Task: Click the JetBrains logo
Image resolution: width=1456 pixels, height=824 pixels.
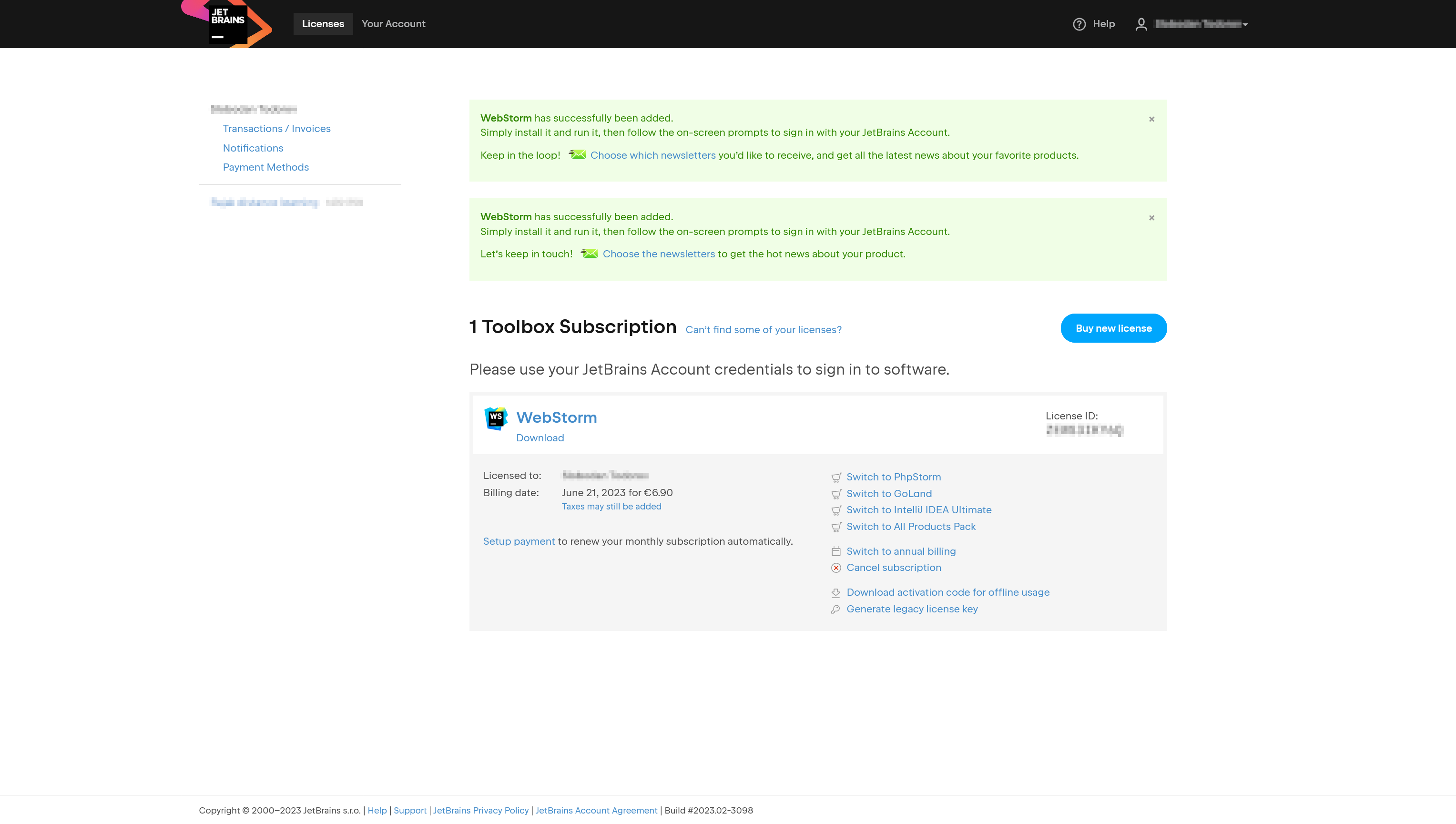Action: [x=227, y=24]
